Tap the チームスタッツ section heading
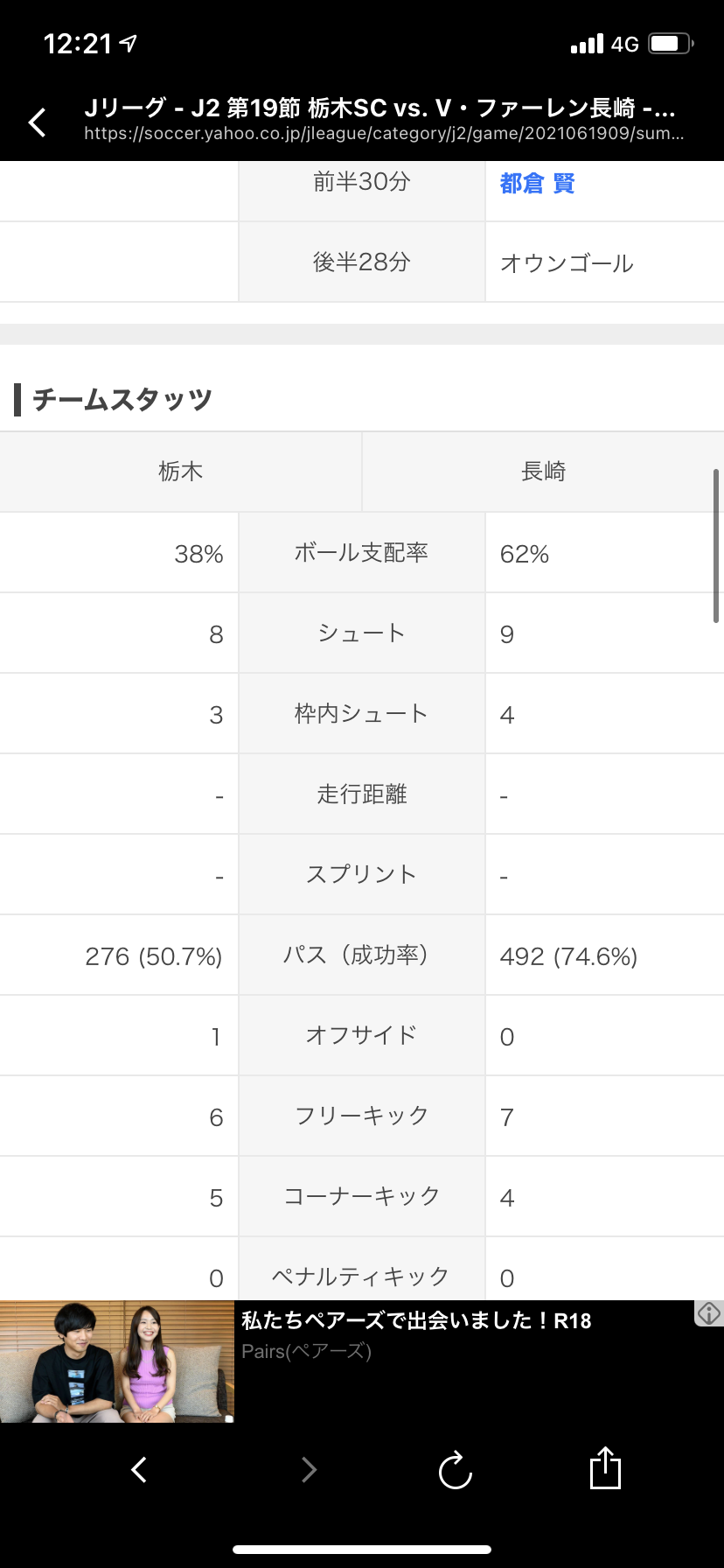The height and width of the screenshot is (1568, 724). click(122, 400)
